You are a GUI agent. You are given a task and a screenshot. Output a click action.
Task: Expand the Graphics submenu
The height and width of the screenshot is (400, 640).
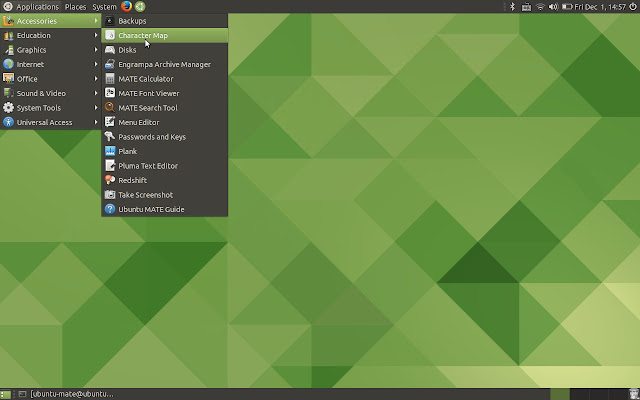click(51, 50)
